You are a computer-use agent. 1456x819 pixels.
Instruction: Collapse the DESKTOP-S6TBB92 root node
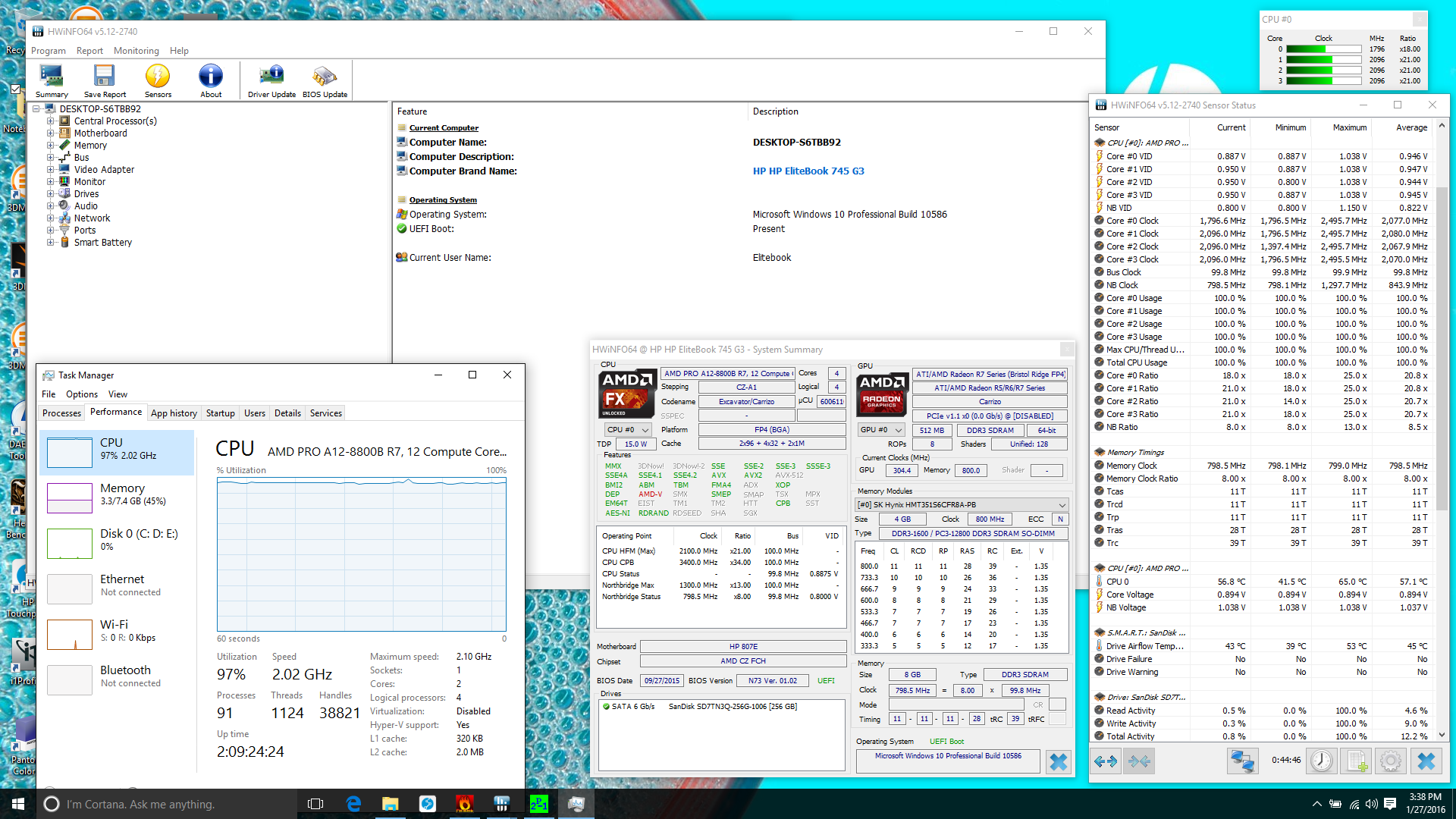pyautogui.click(x=36, y=109)
